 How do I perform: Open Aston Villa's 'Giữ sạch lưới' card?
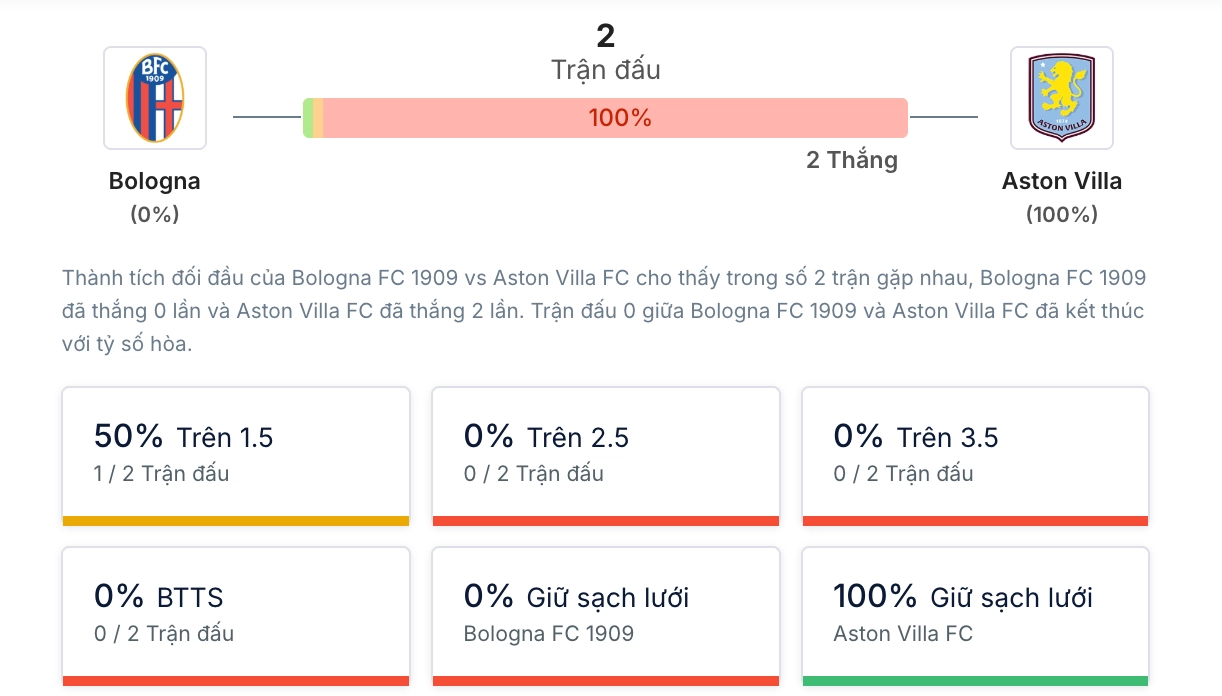pos(974,615)
